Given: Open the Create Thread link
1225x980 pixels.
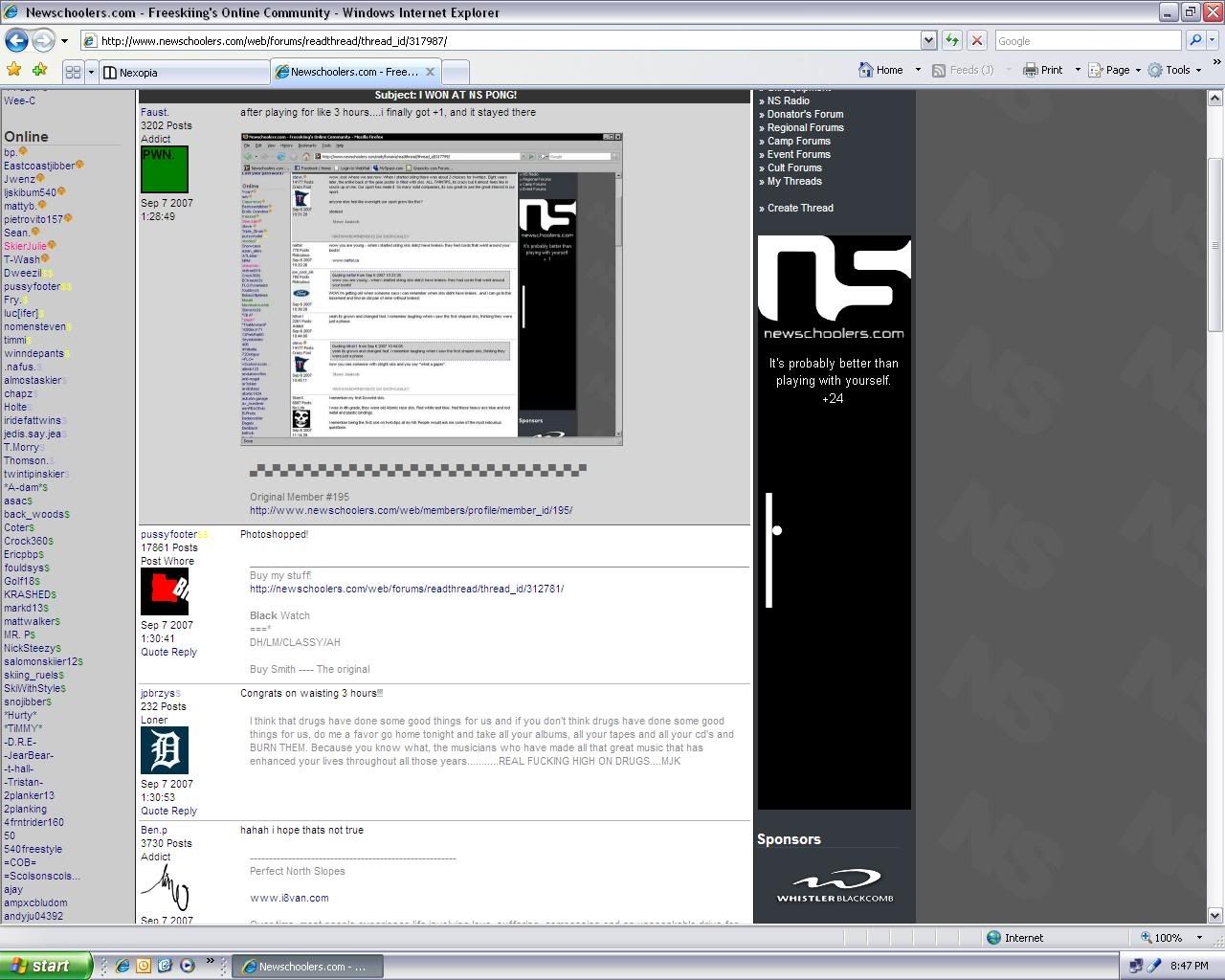Looking at the screenshot, I should click(x=800, y=208).
